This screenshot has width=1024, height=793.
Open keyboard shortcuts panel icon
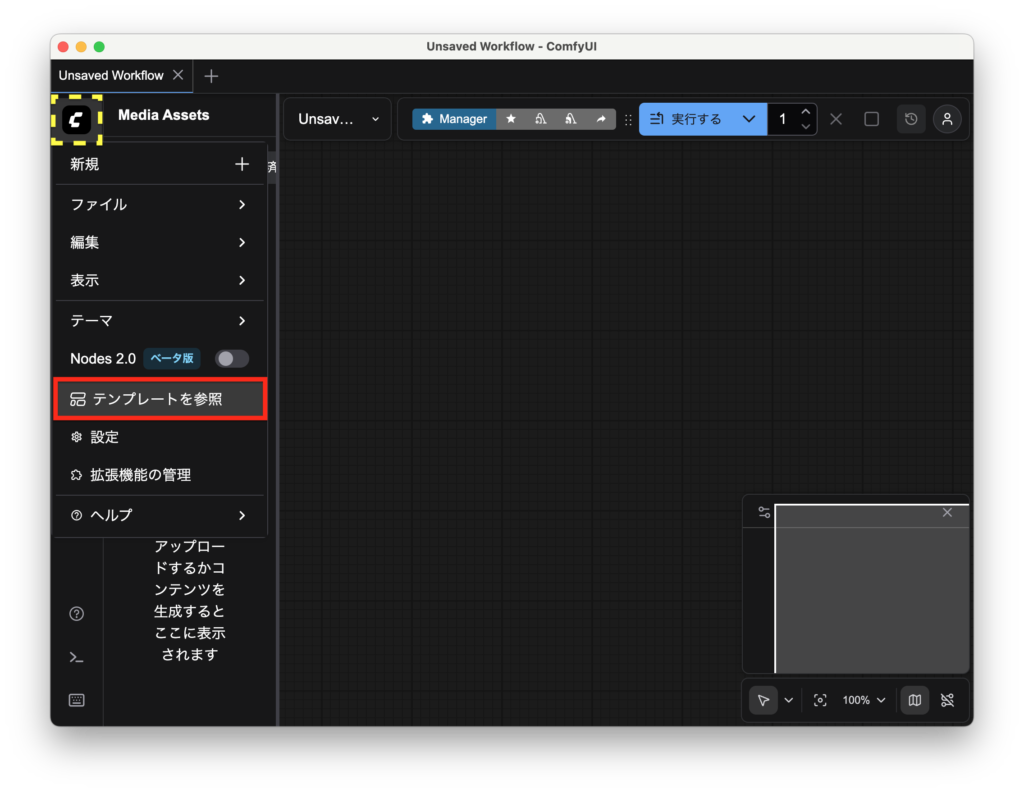(x=76, y=700)
